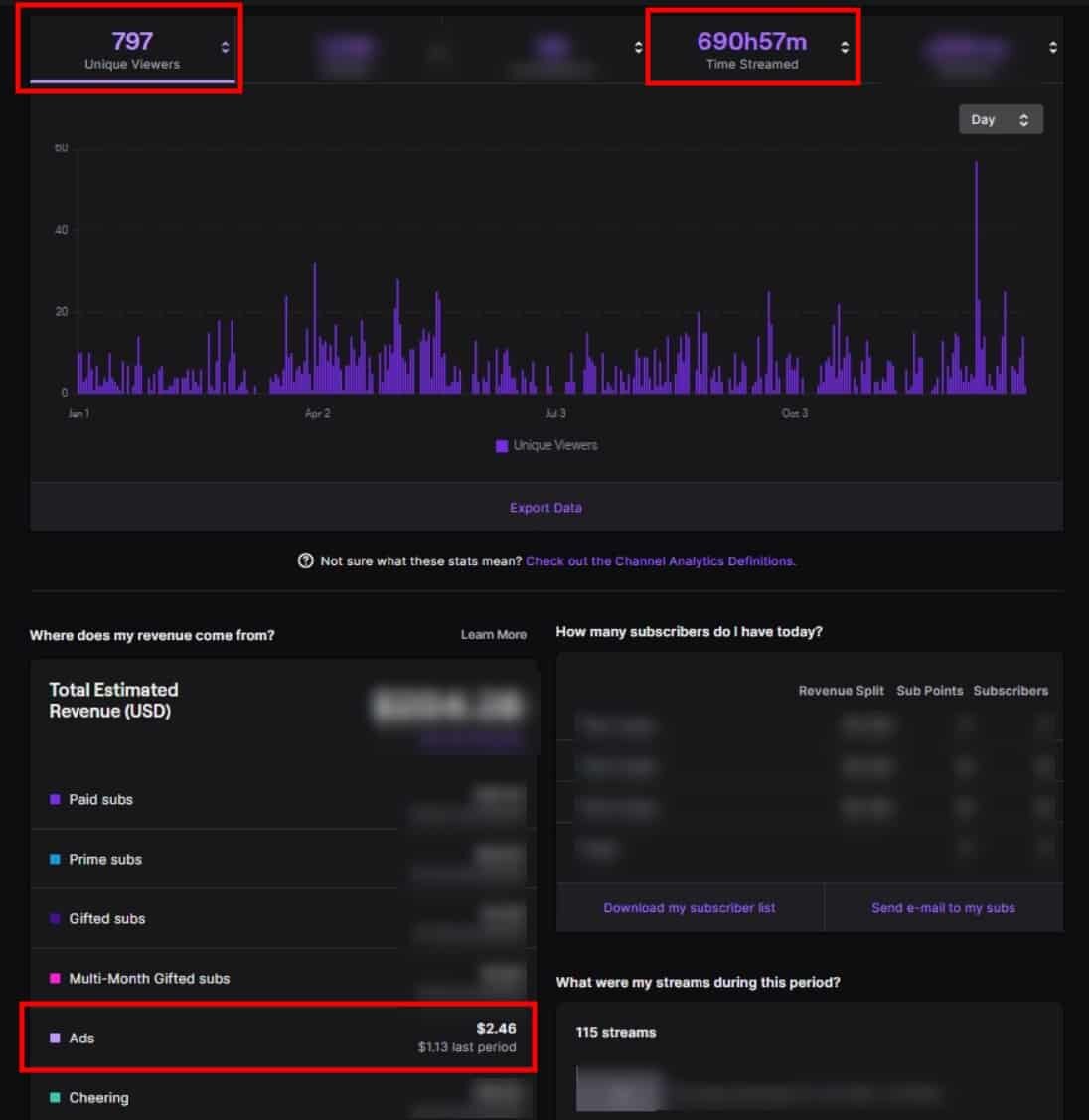The width and height of the screenshot is (1089, 1120).
Task: Click the Ads lavender color marker
Action: click(x=55, y=1039)
